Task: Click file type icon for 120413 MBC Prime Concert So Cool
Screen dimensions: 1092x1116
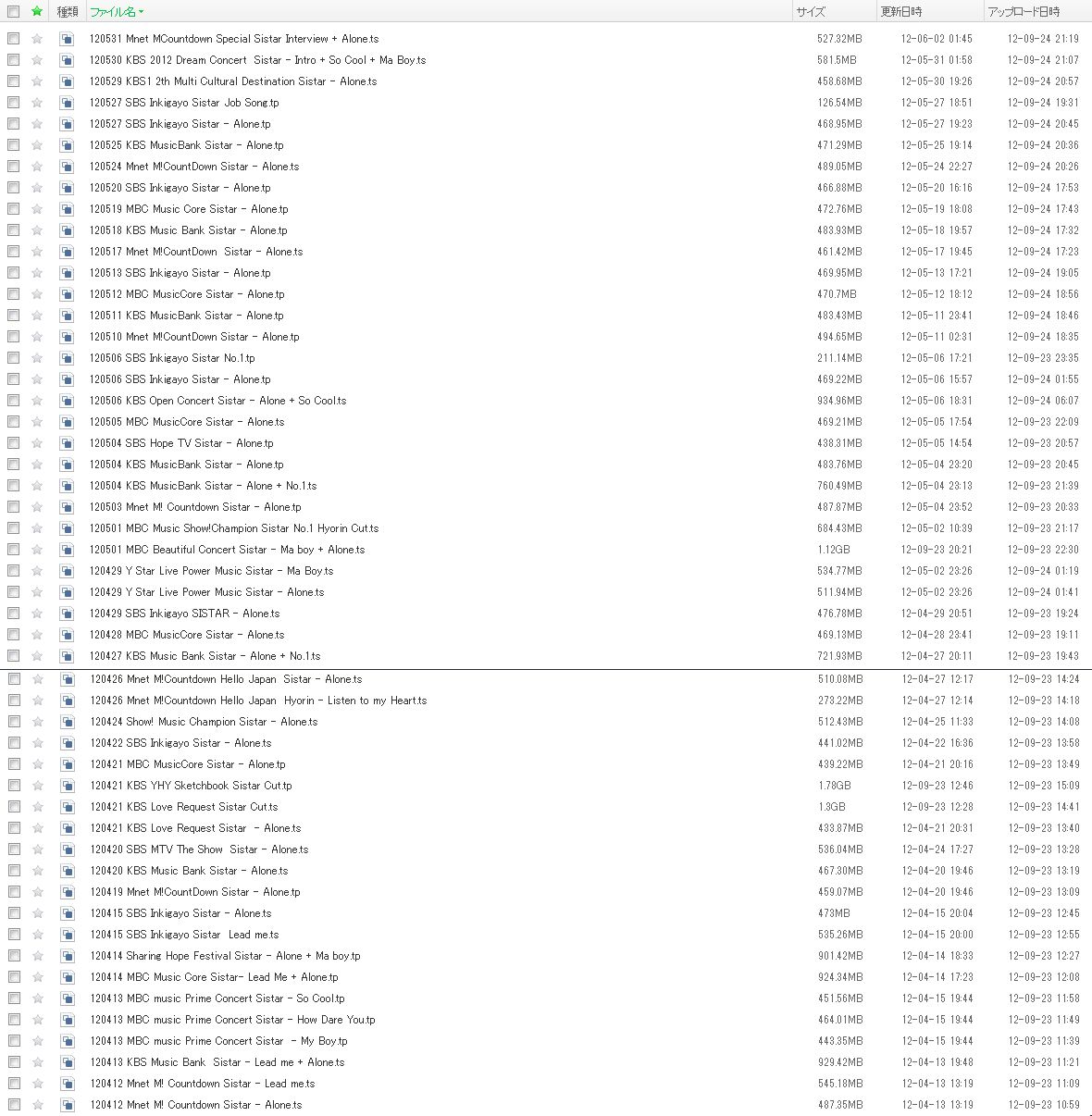Action: [x=67, y=998]
